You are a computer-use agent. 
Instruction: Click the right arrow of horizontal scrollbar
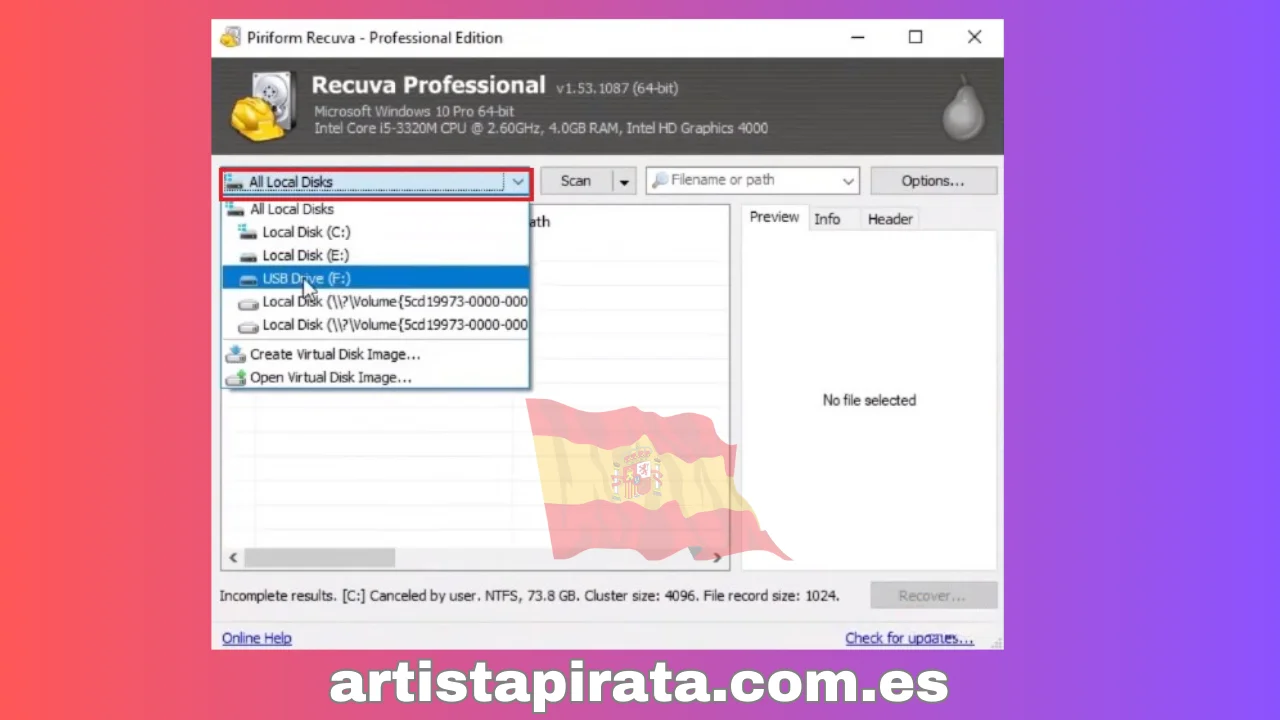[x=717, y=557]
